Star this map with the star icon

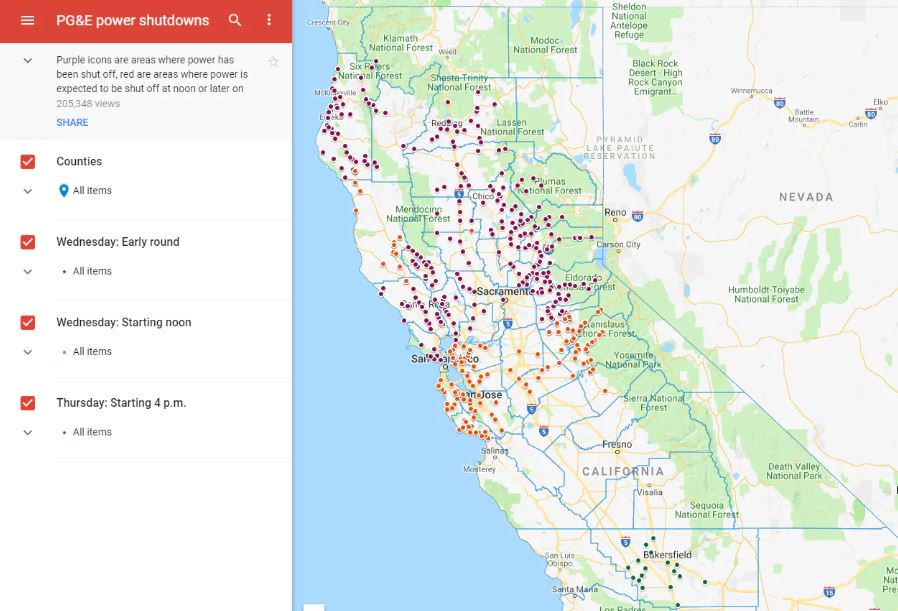point(273,62)
